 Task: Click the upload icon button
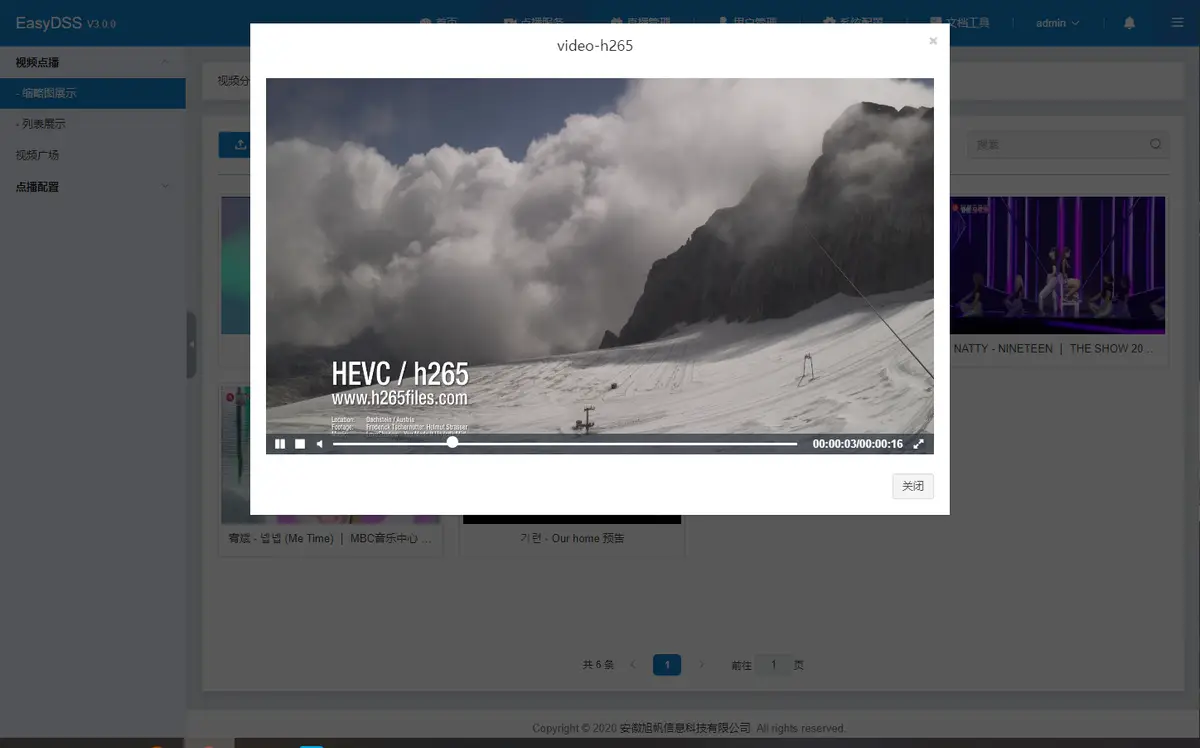(x=239, y=144)
